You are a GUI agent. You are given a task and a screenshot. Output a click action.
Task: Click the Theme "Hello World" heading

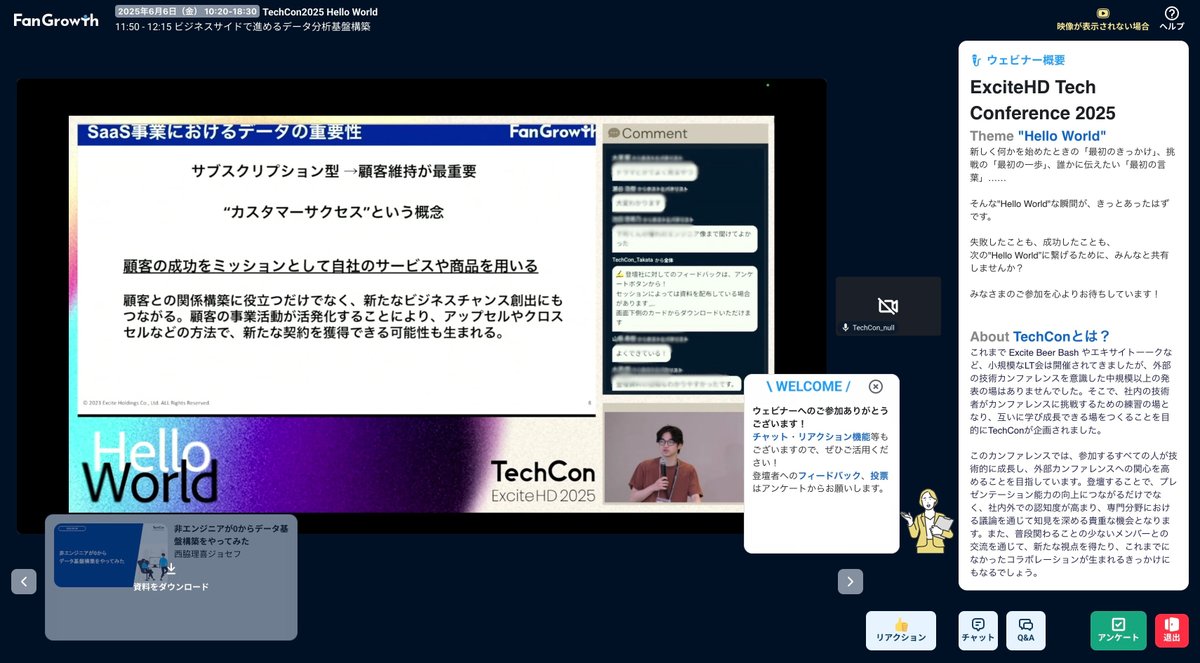1038,136
